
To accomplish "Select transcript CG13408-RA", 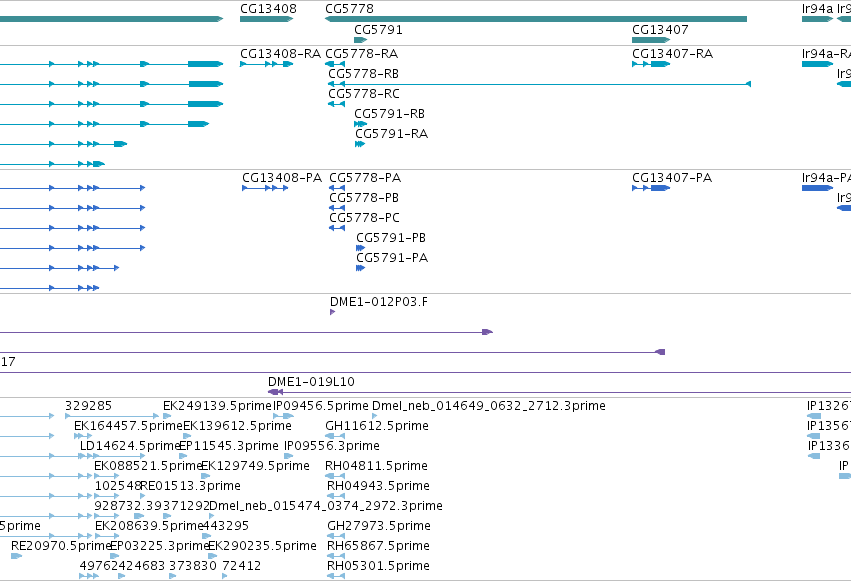I will 280,54.
